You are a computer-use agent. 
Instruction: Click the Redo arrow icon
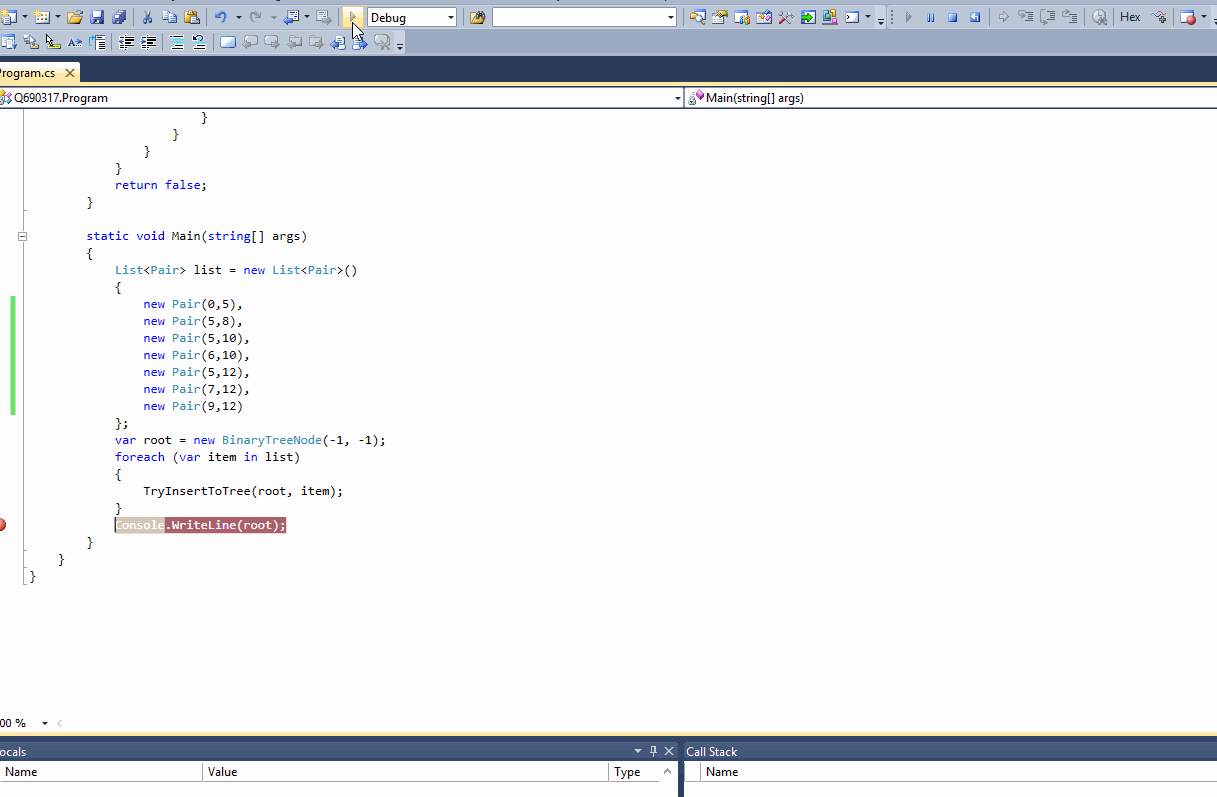(256, 17)
